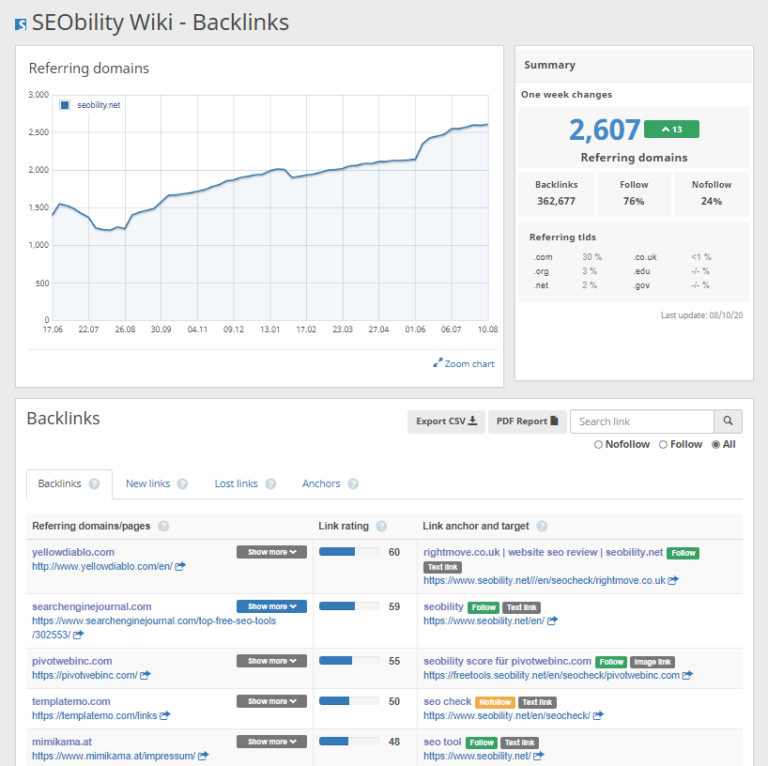Screen dimensions: 768x766
Task: Click the Export CSV button
Action: 446,421
